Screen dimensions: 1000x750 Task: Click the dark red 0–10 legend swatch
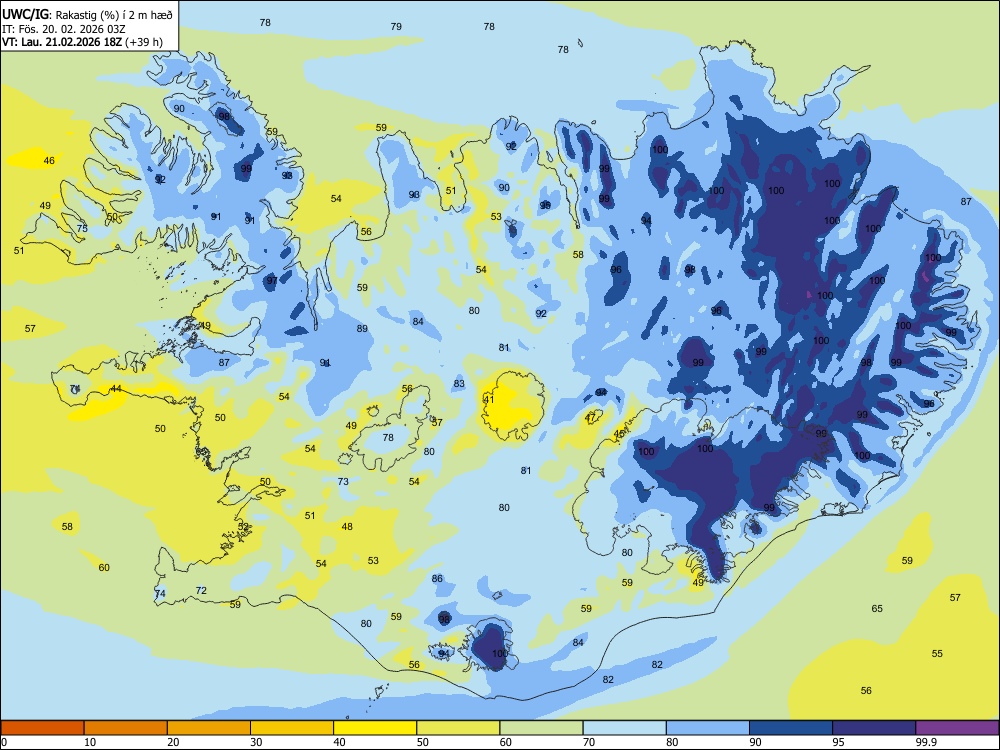42,728
